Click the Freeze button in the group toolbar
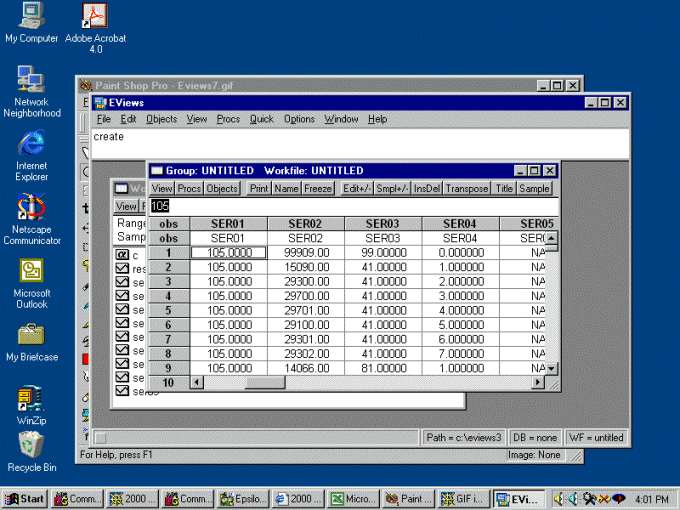Viewport: 680px width, 510px height. pos(318,188)
